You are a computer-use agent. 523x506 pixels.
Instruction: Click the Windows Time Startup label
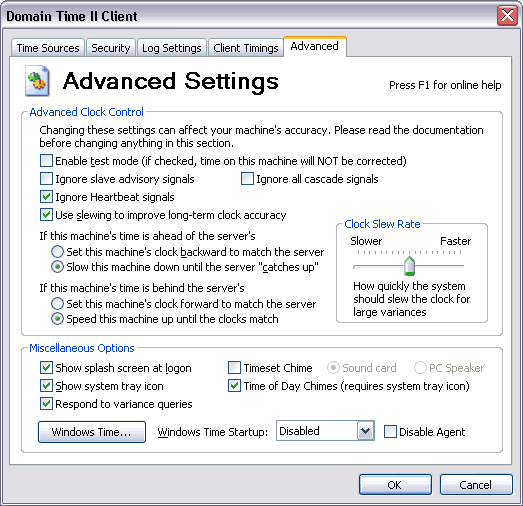tap(212, 432)
